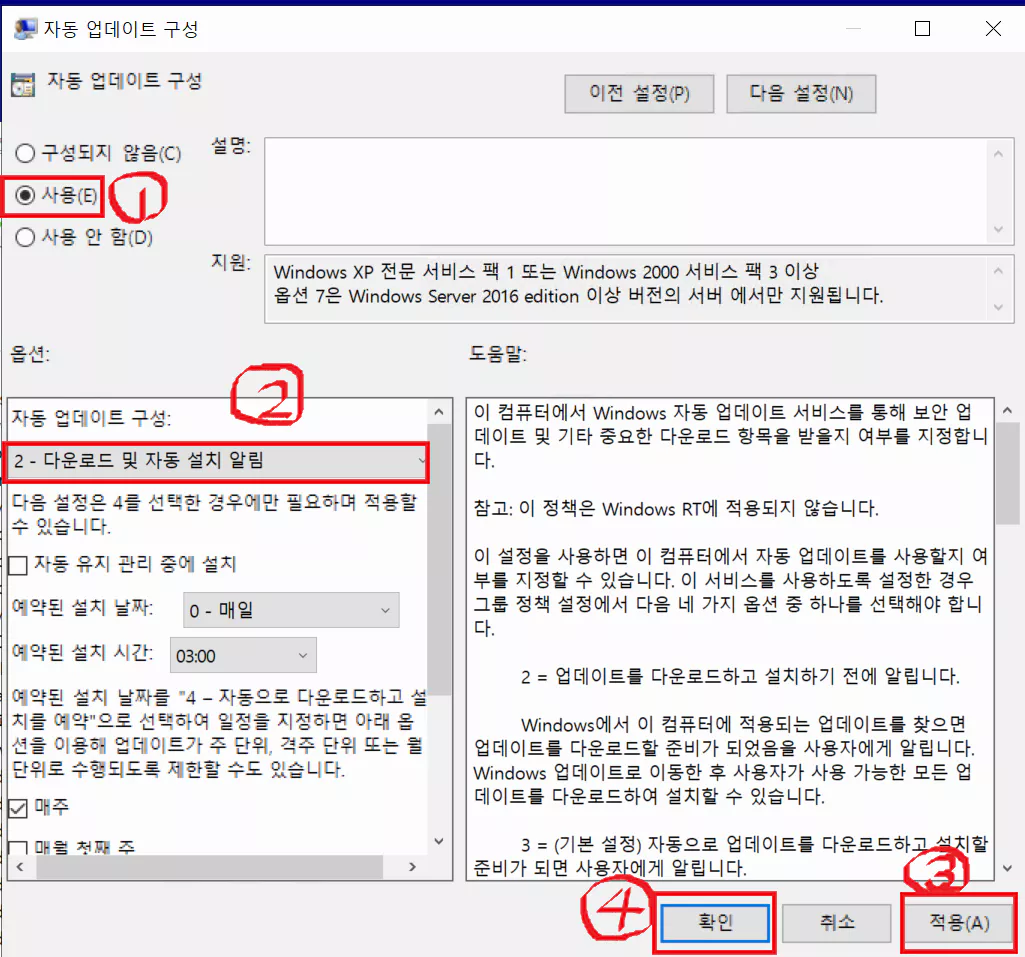Select the 구성되지 않음(C) radio option
The image size is (1025, 957).
[23, 152]
